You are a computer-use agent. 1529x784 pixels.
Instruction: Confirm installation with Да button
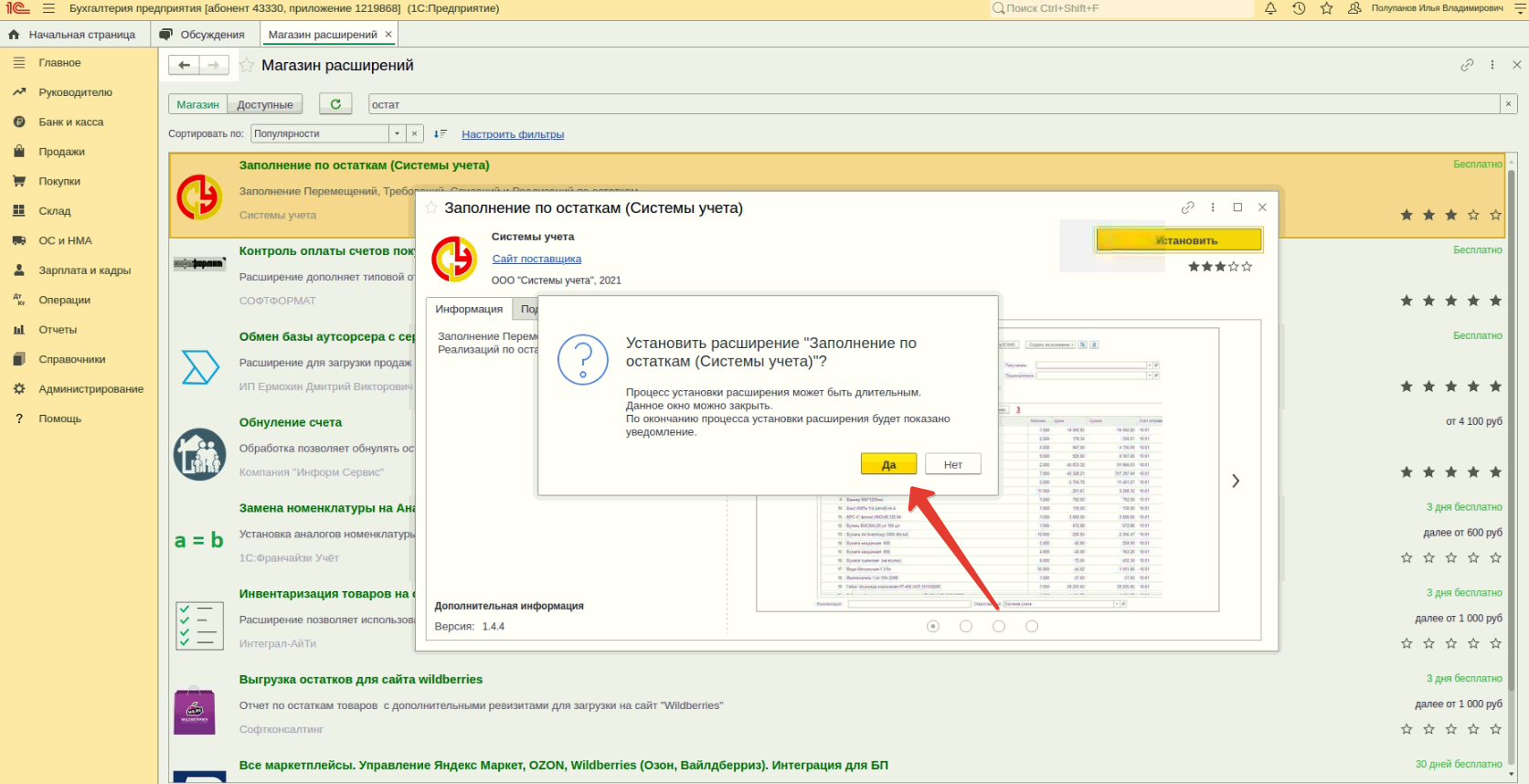pos(888,464)
